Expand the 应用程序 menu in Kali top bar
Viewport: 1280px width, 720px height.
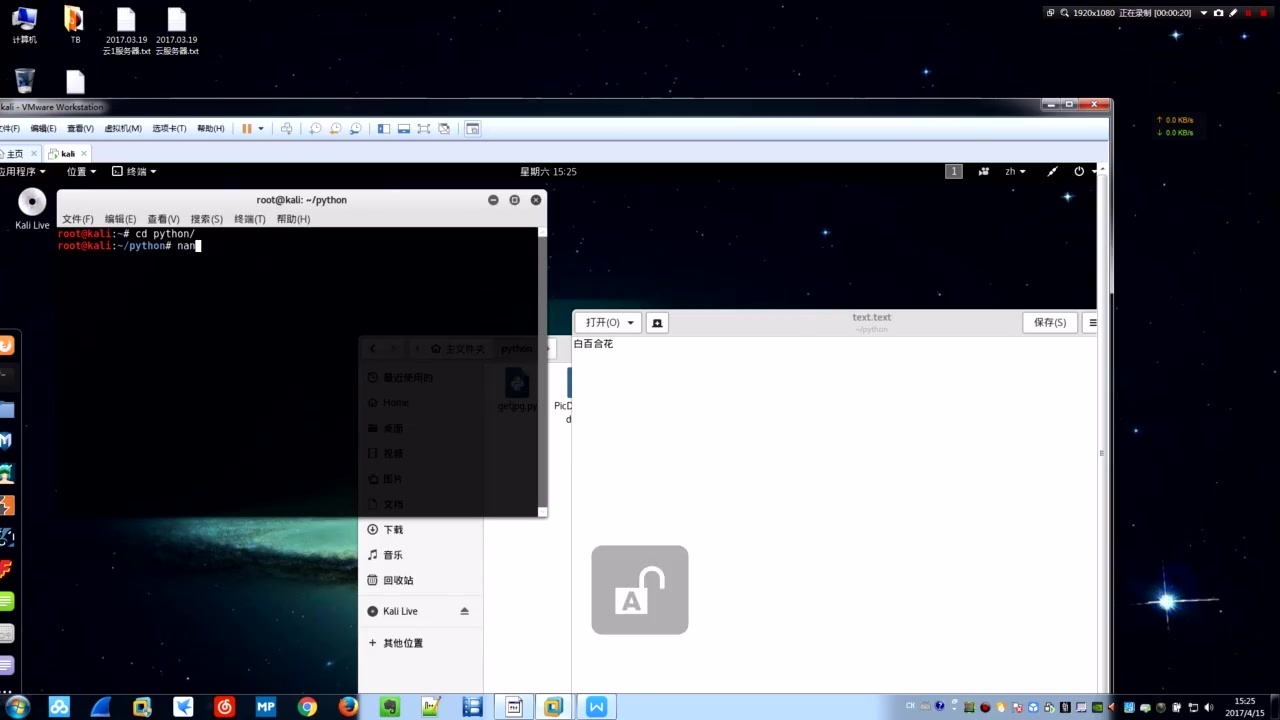point(22,171)
